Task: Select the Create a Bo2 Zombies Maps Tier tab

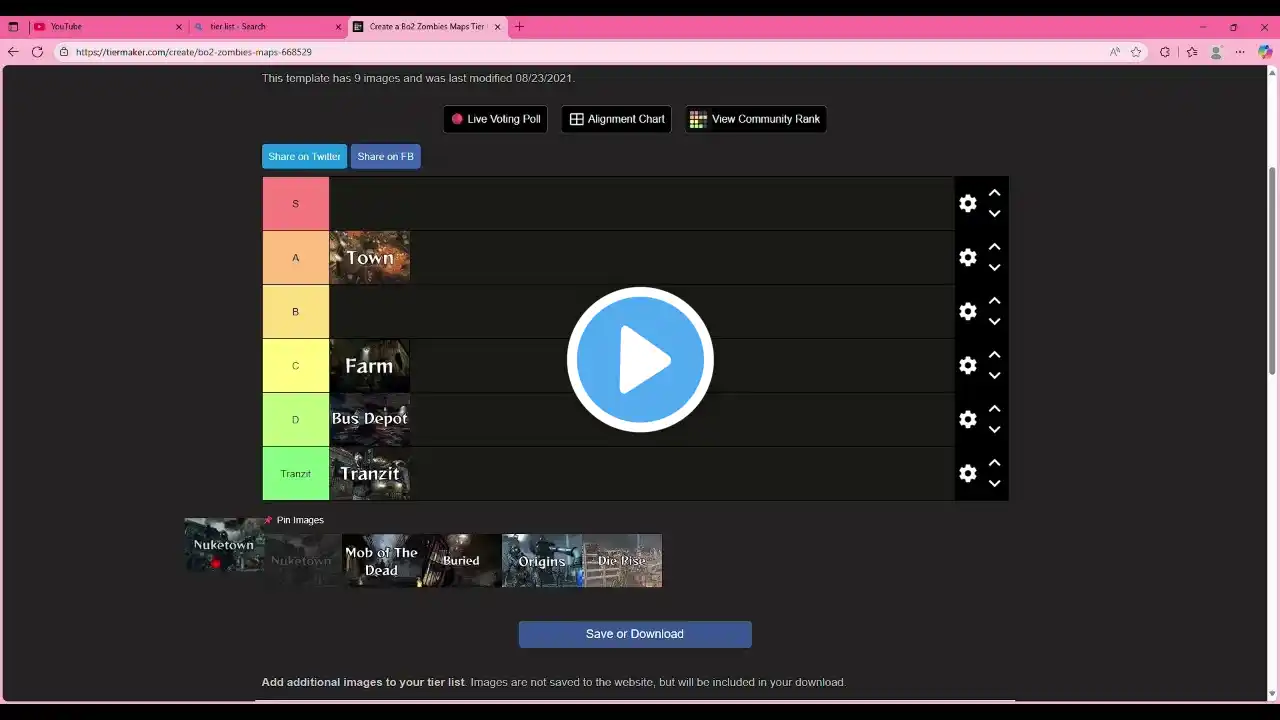Action: pyautogui.click(x=427, y=27)
